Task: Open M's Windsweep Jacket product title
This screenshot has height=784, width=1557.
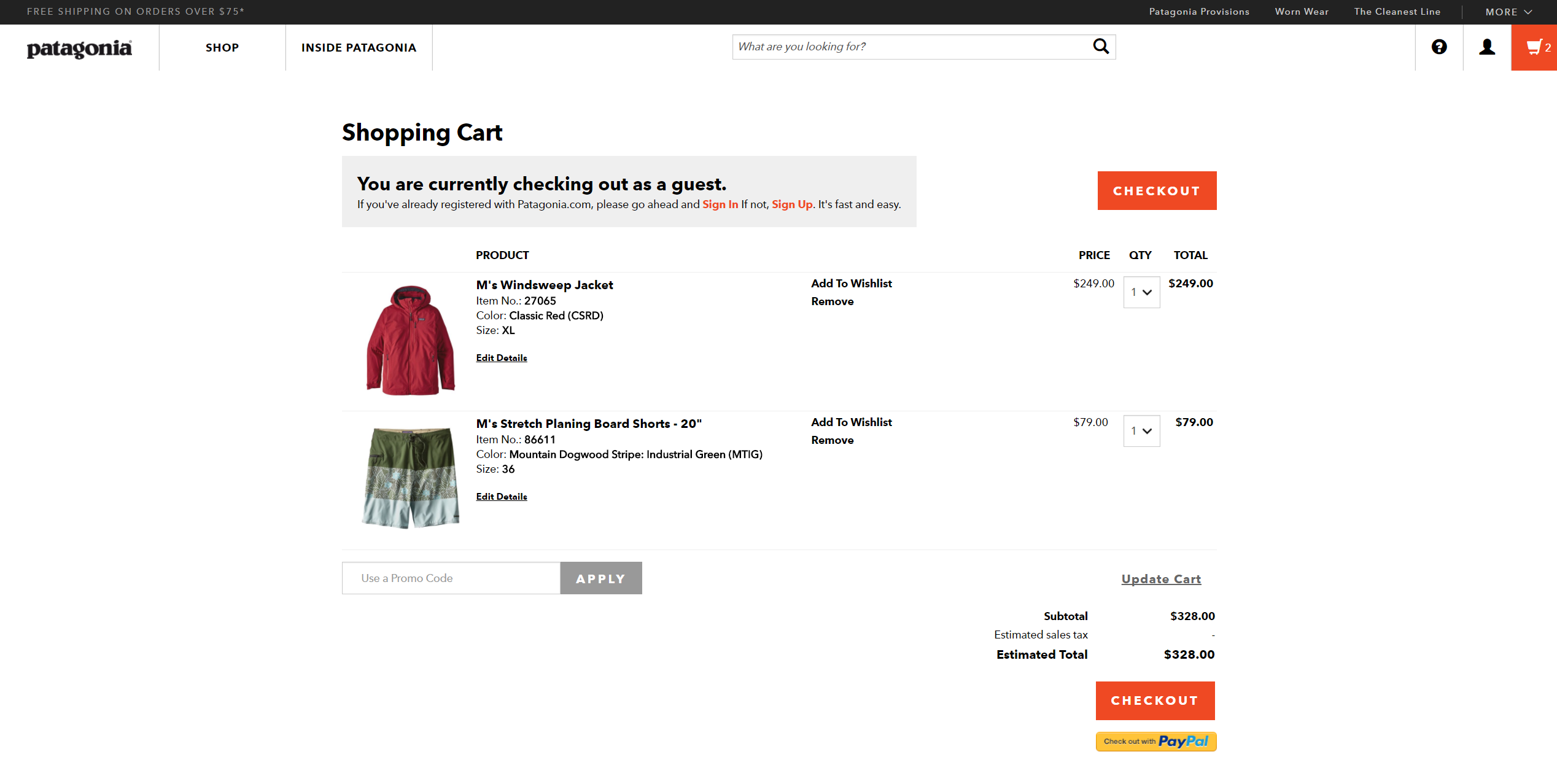Action: click(x=545, y=285)
